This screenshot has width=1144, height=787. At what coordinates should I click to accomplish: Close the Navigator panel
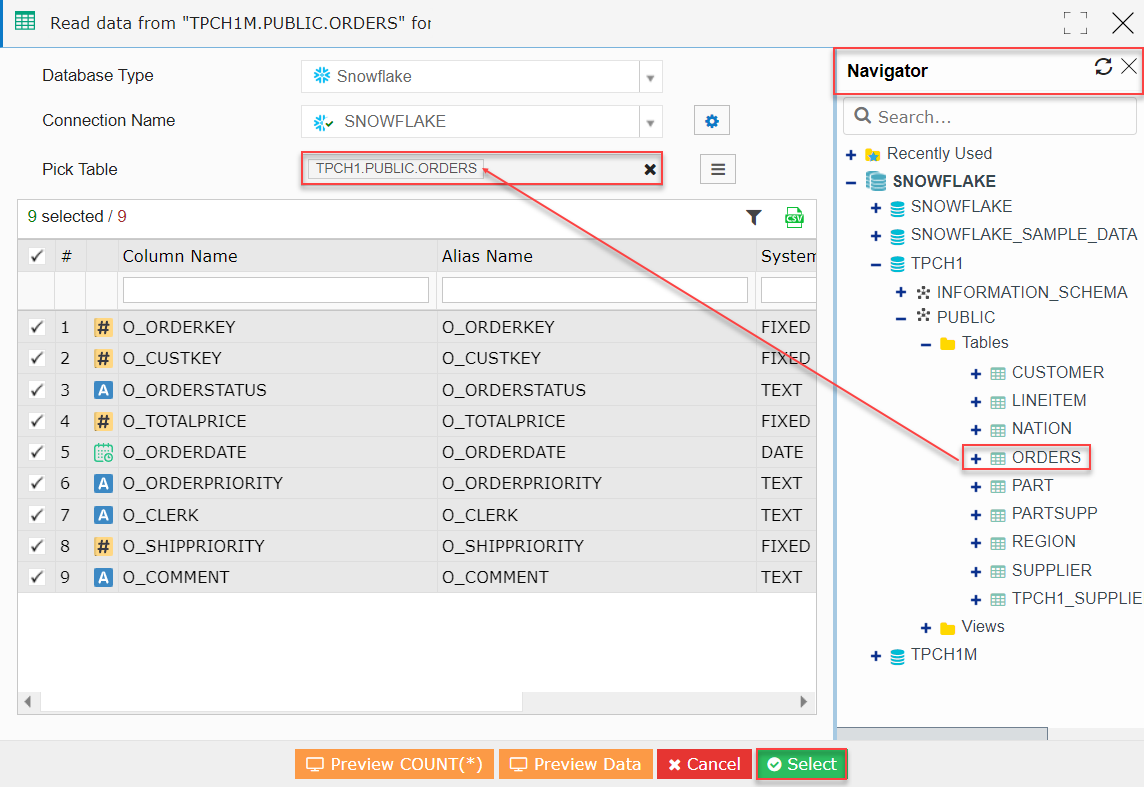coord(1129,66)
